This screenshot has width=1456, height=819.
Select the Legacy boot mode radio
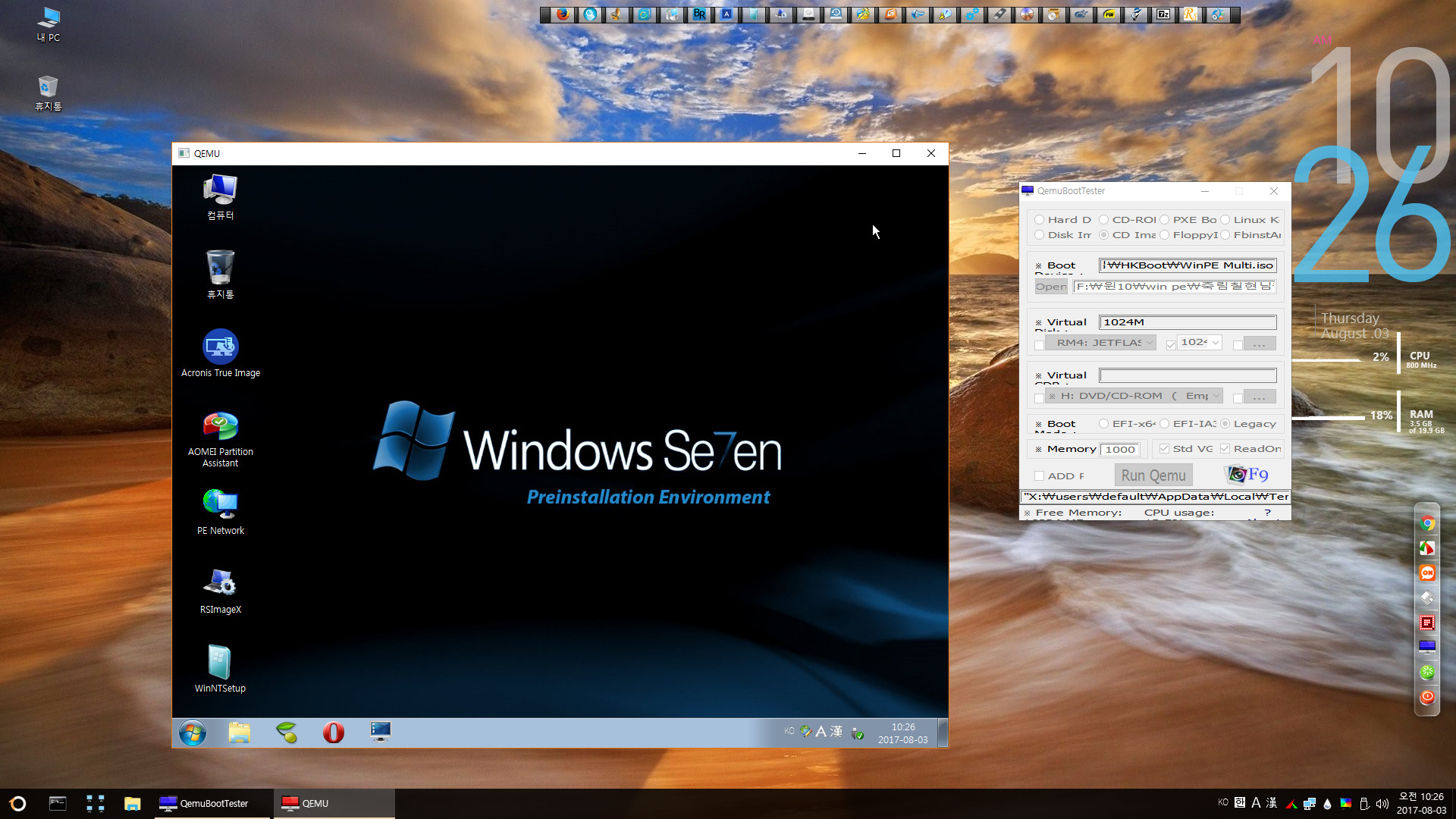click(x=1225, y=424)
